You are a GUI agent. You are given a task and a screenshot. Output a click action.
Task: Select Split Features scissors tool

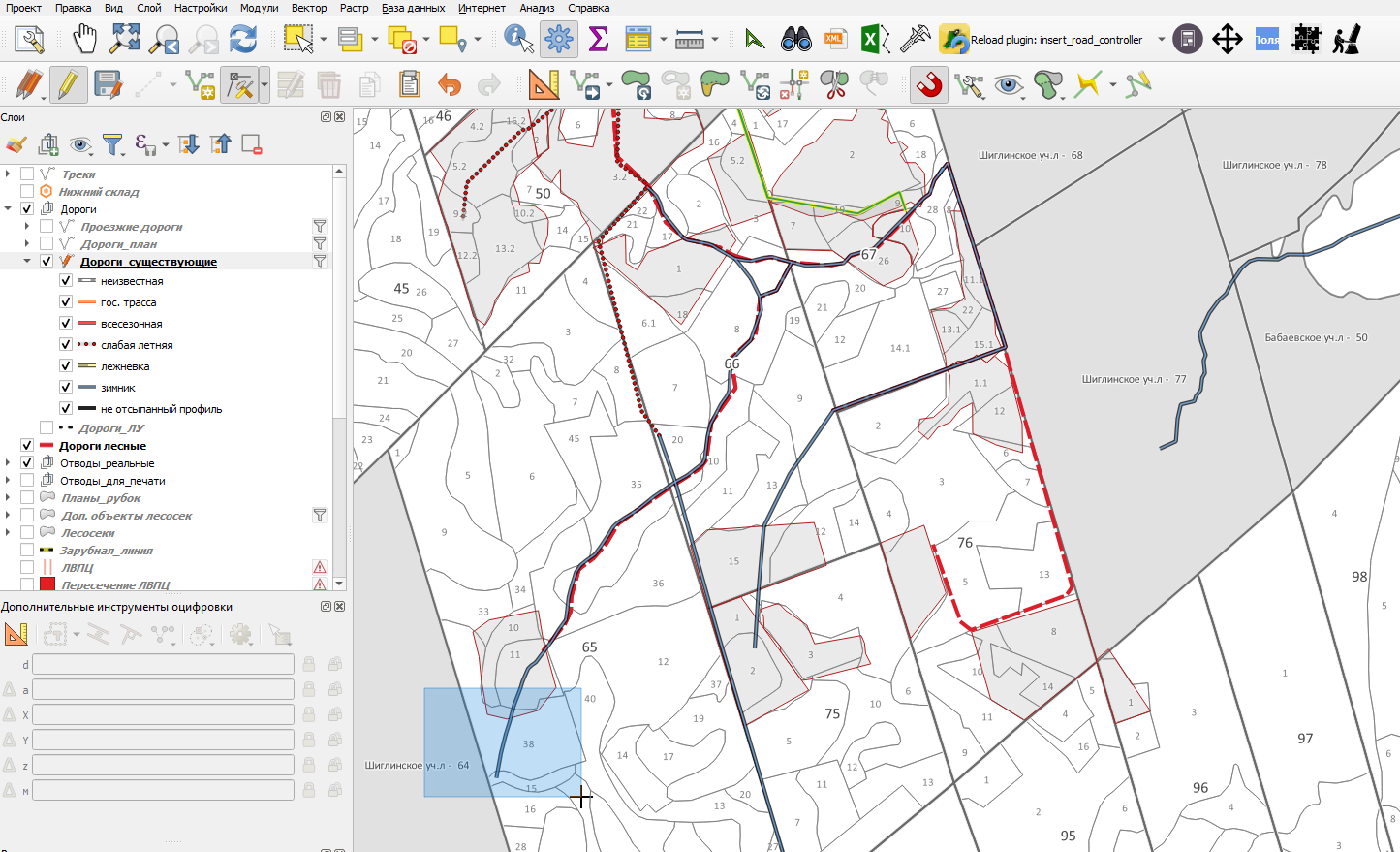pos(834,84)
